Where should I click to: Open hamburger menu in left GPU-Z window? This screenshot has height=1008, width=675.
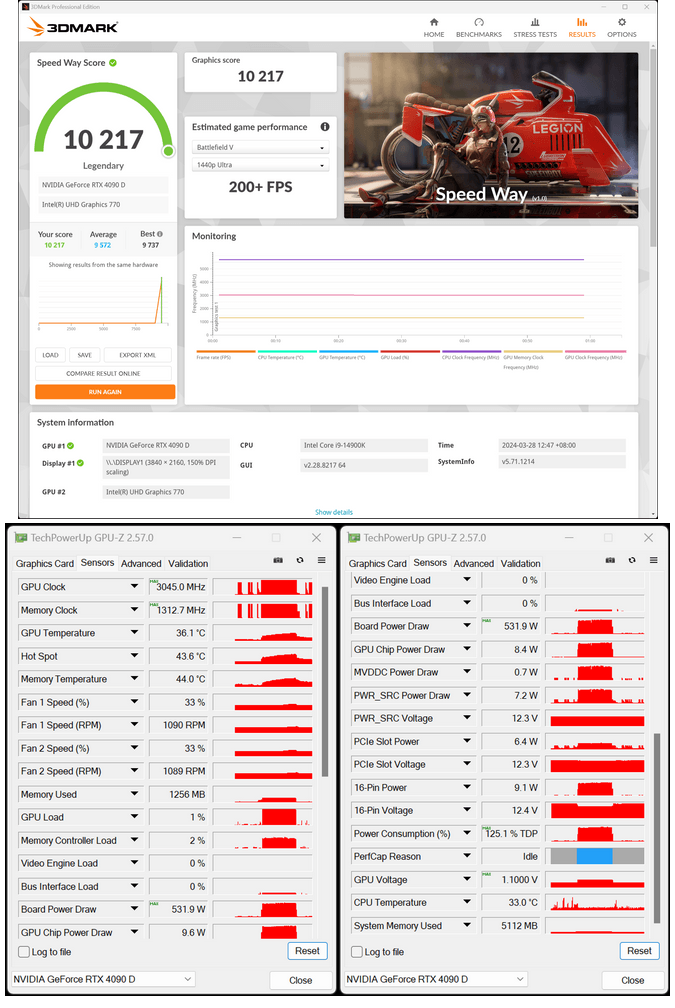[321, 560]
